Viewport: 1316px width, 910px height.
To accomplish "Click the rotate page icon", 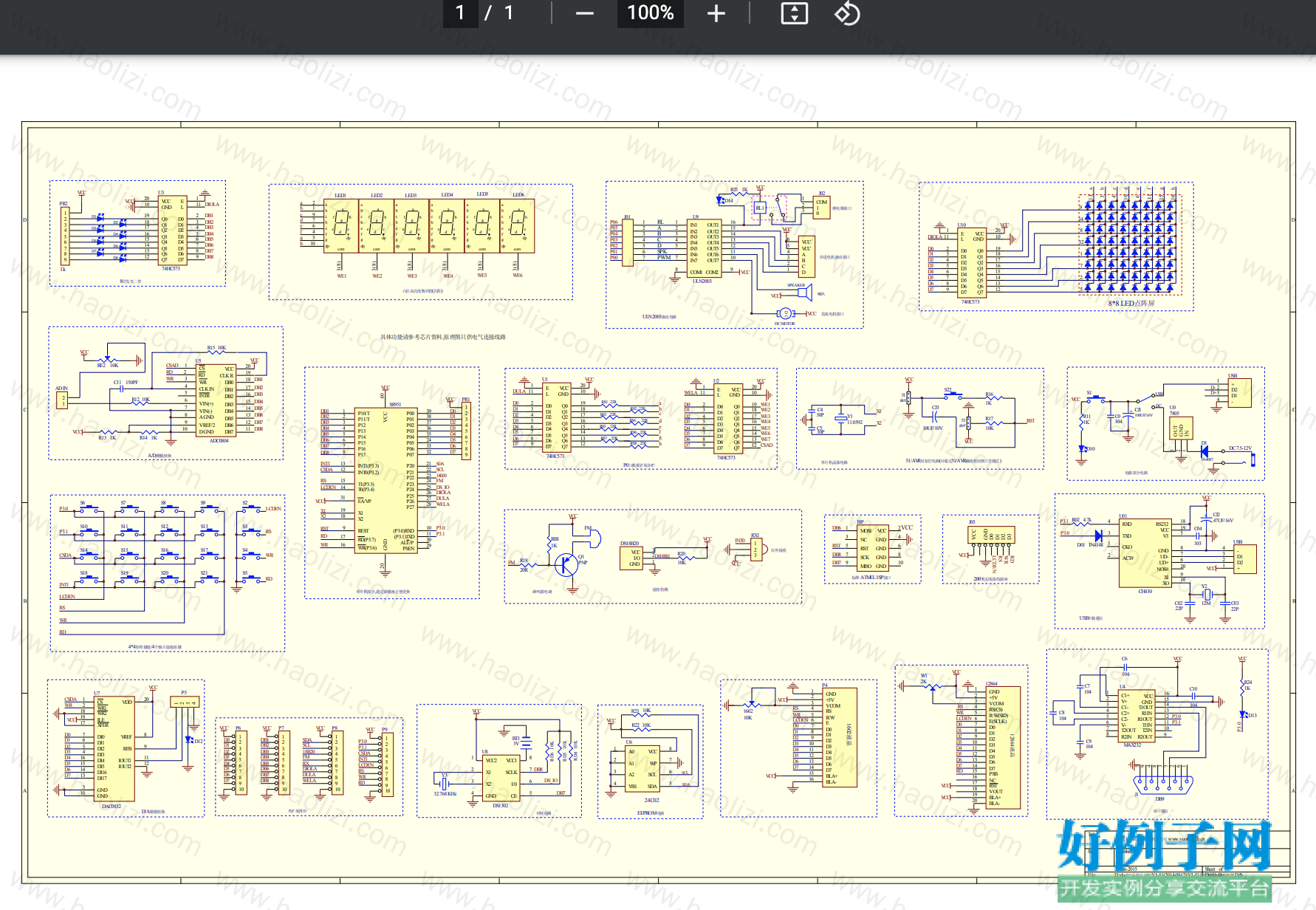I will [x=847, y=13].
